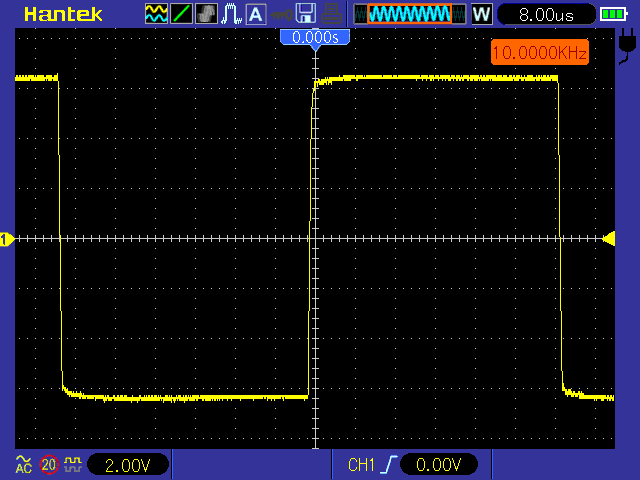Click the sine wave channel icon

[x=156, y=13]
